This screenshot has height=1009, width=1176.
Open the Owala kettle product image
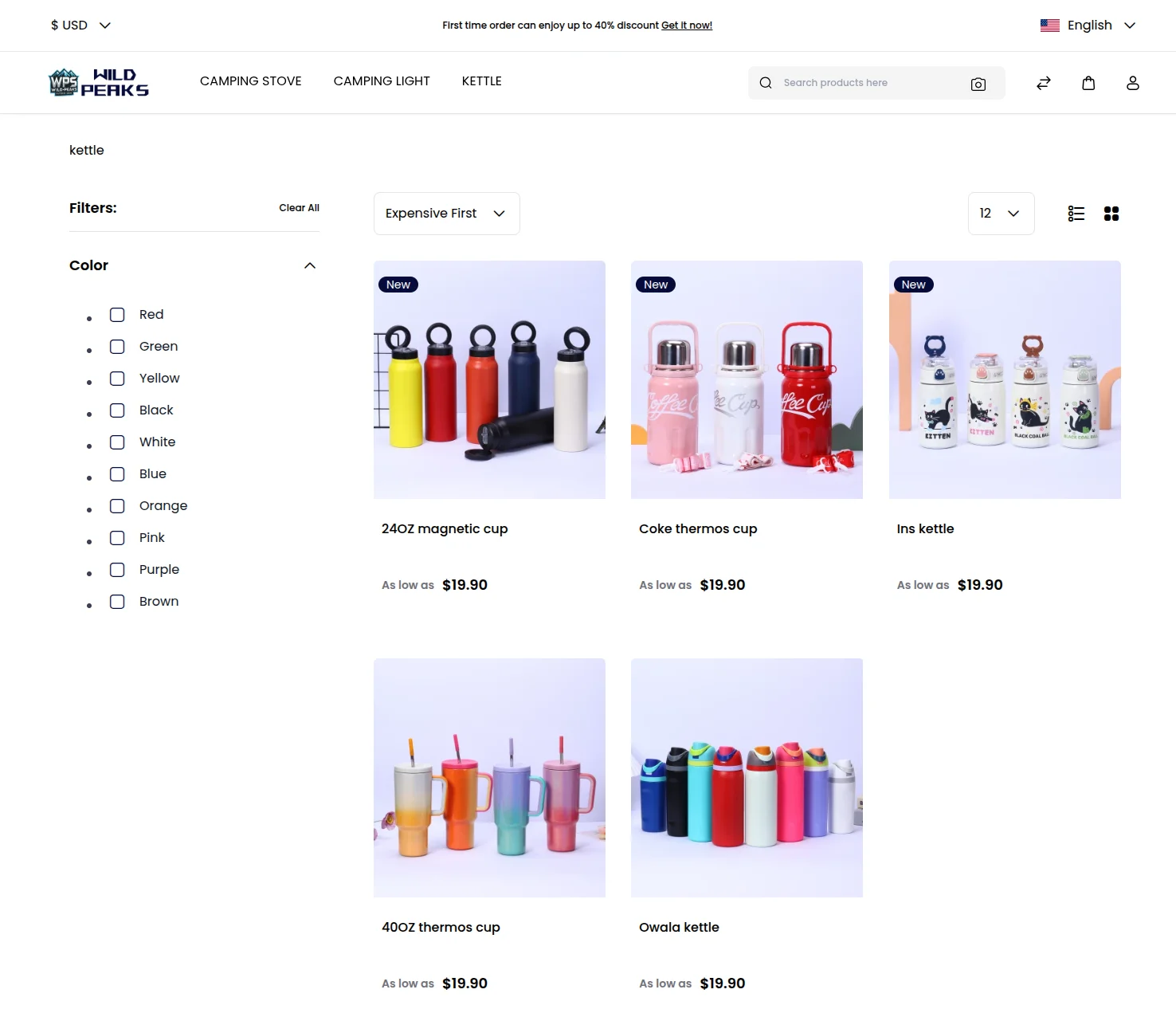point(747,778)
